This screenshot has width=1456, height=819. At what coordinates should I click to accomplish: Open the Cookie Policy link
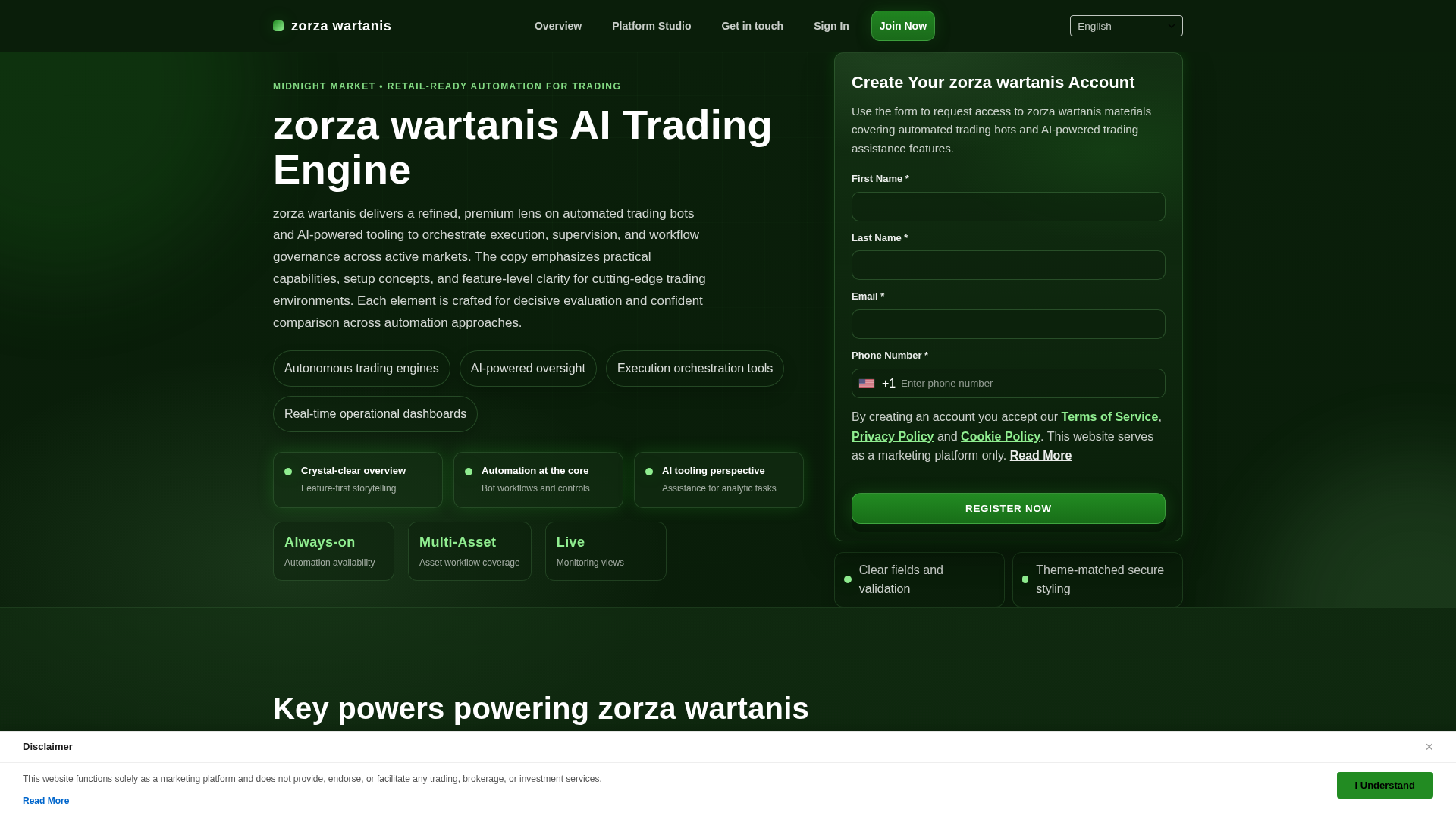pos(1000,437)
